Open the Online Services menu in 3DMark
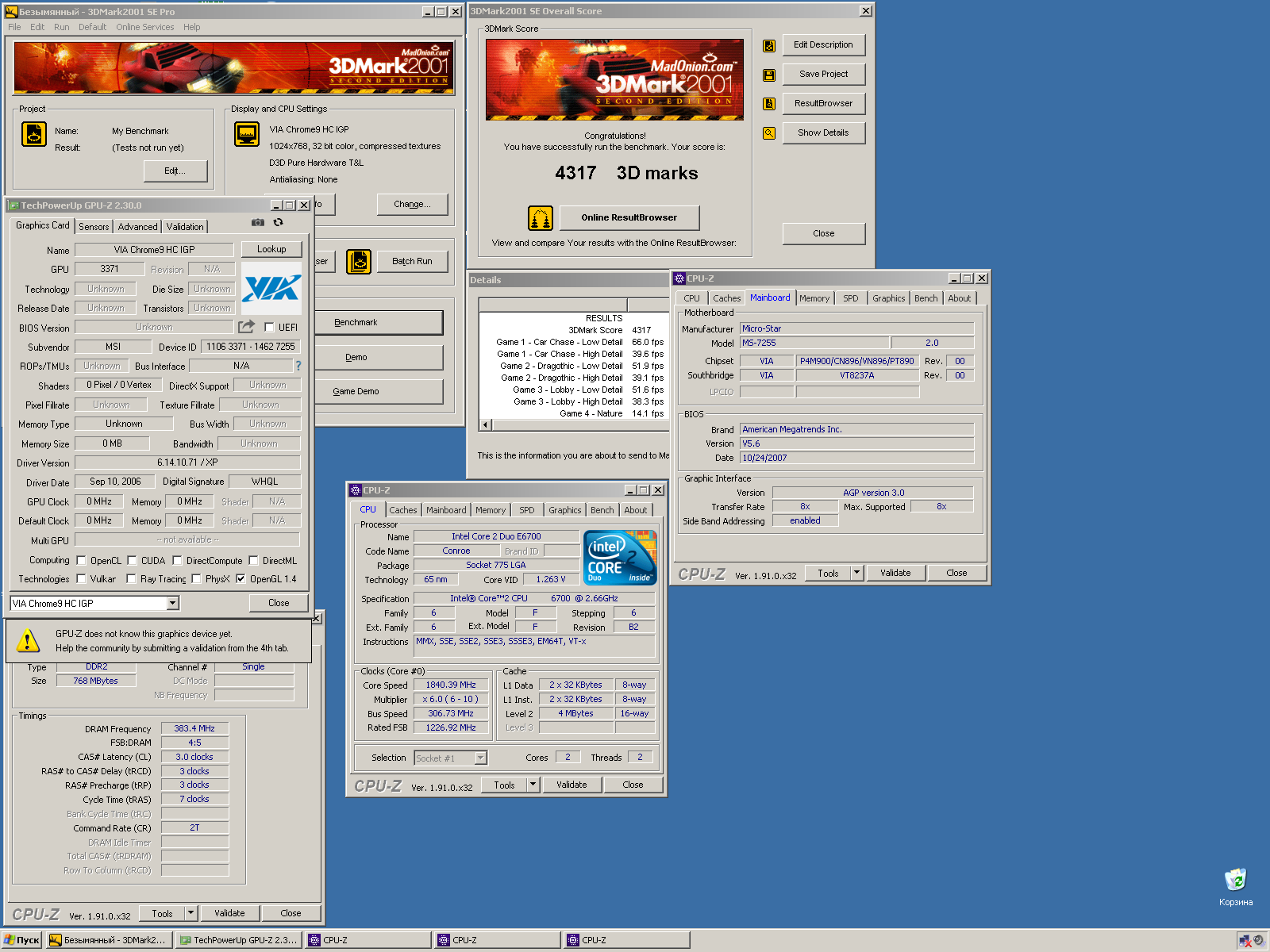Screen dimensions: 1270x952 [144, 27]
